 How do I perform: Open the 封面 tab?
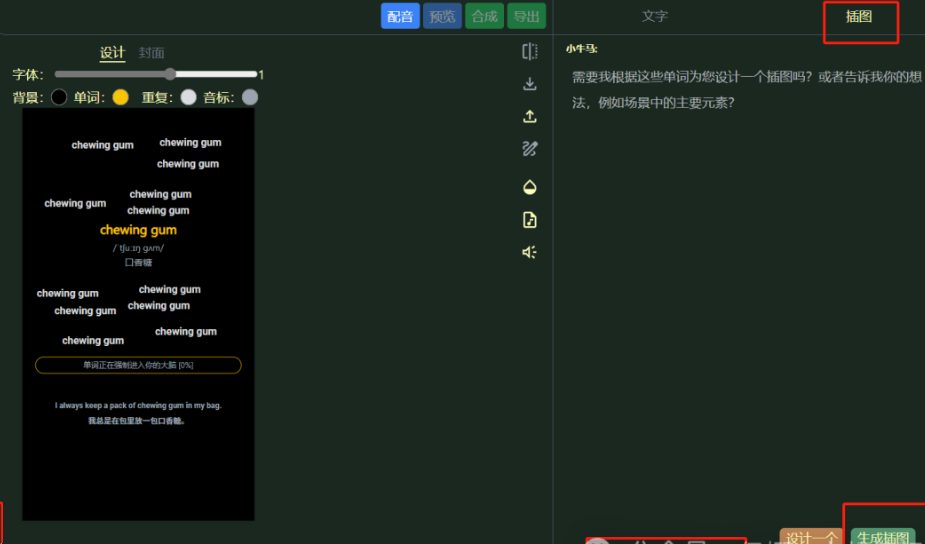tap(152, 53)
